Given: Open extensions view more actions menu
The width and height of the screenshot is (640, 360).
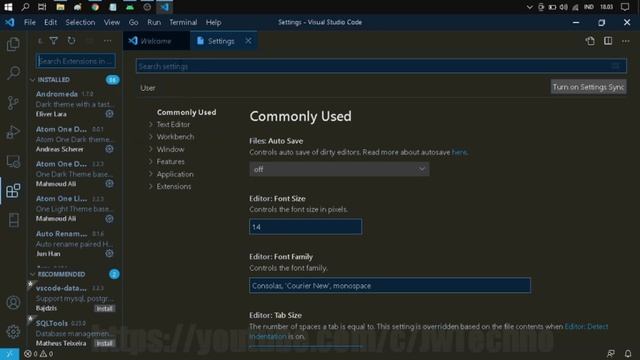Looking at the screenshot, I should [x=107, y=40].
